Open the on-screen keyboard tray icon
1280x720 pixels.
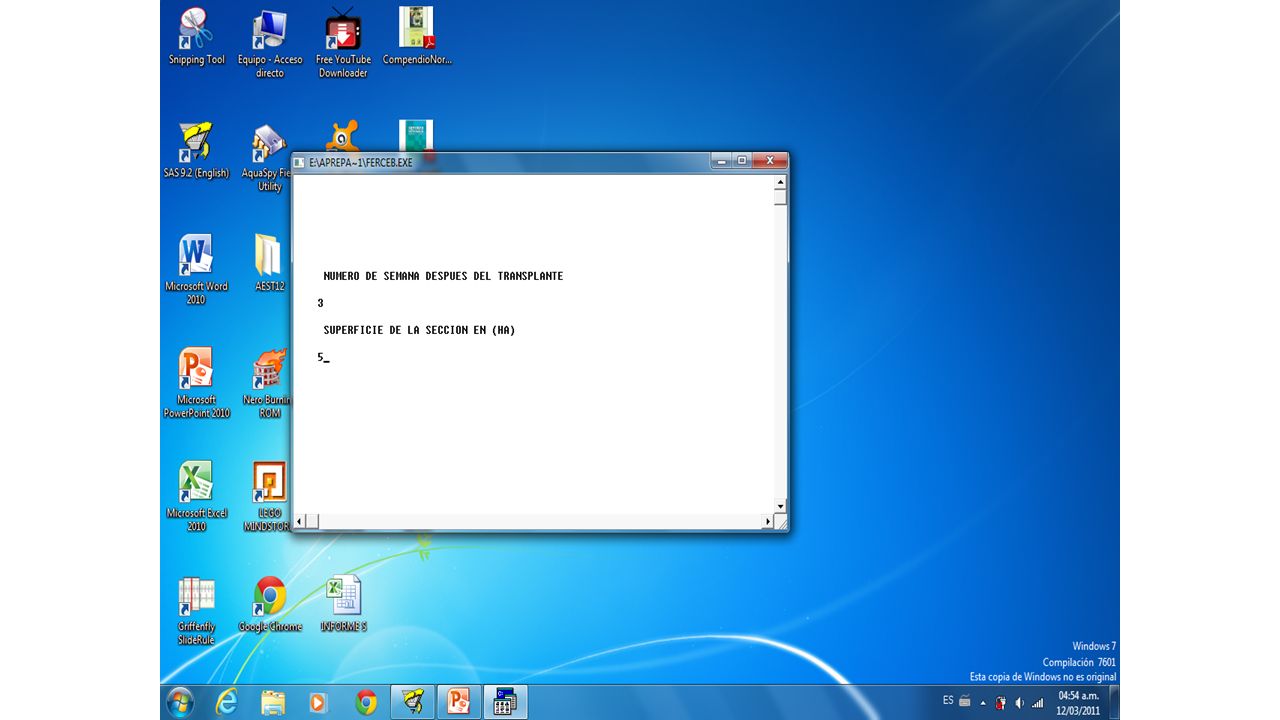pyautogui.click(x=965, y=701)
